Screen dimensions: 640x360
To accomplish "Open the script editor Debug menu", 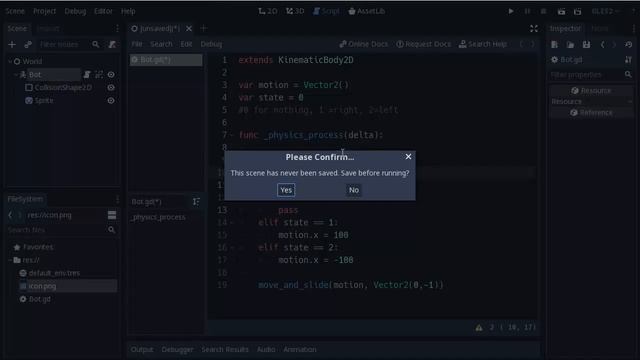I will pyautogui.click(x=211, y=44).
